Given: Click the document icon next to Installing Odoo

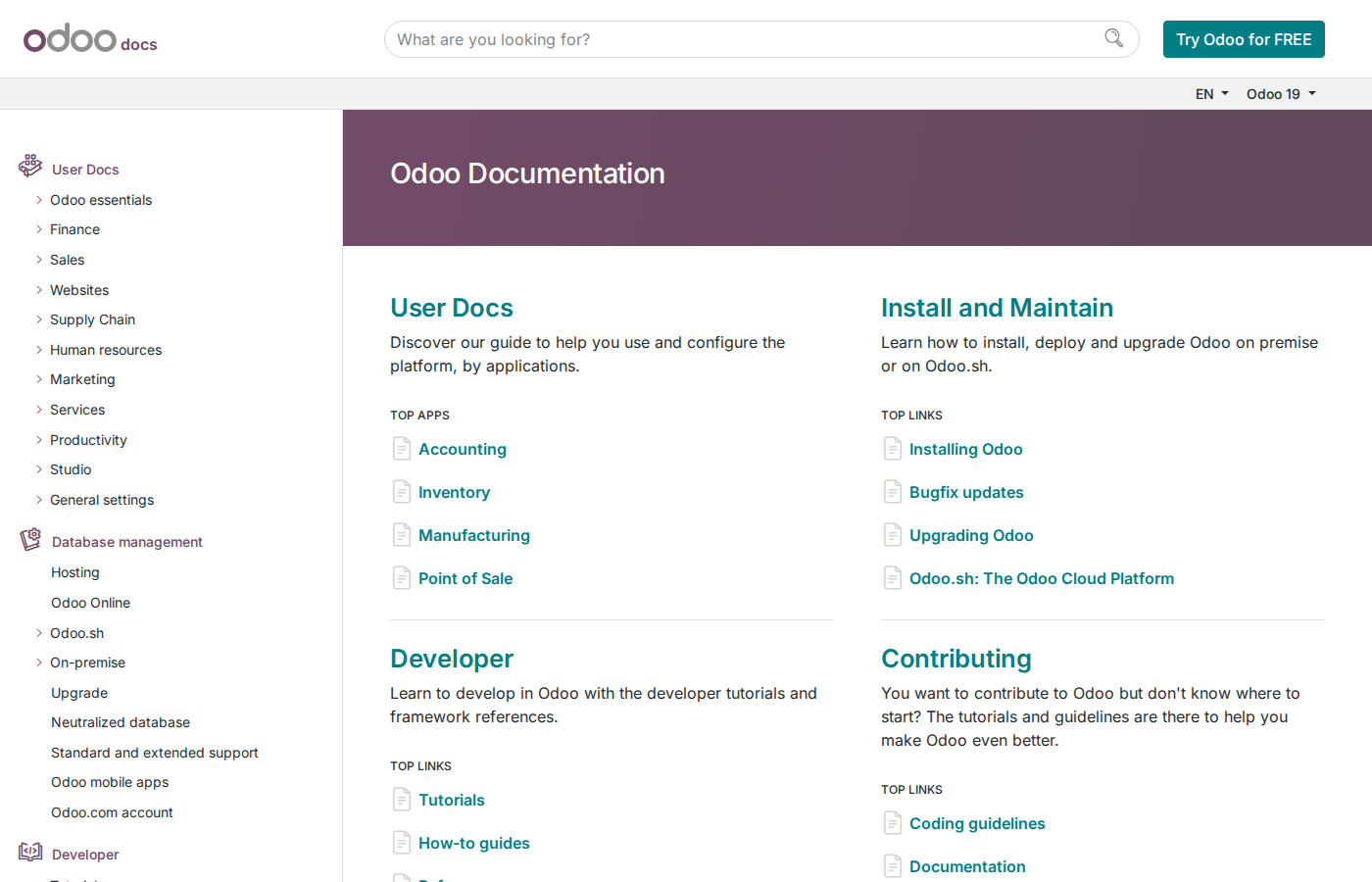Looking at the screenshot, I should (x=892, y=448).
